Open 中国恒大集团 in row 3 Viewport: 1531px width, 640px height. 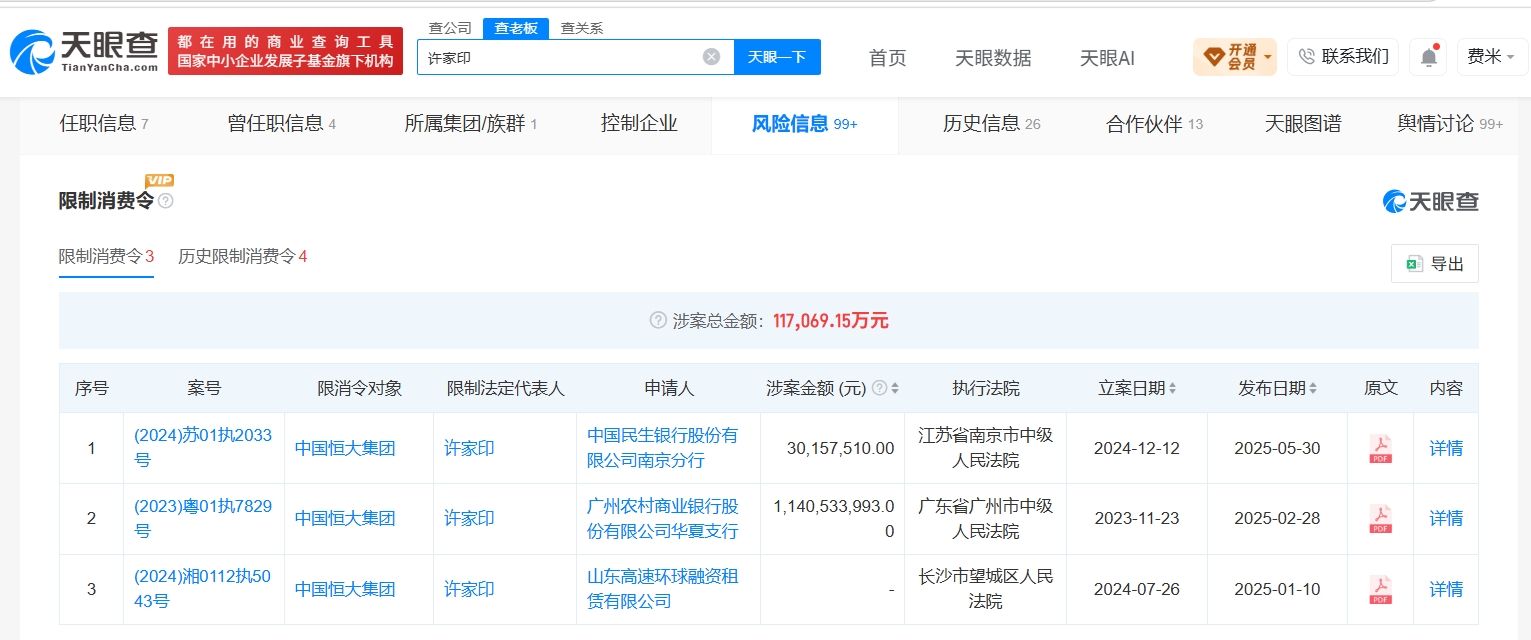pyautogui.click(x=345, y=589)
